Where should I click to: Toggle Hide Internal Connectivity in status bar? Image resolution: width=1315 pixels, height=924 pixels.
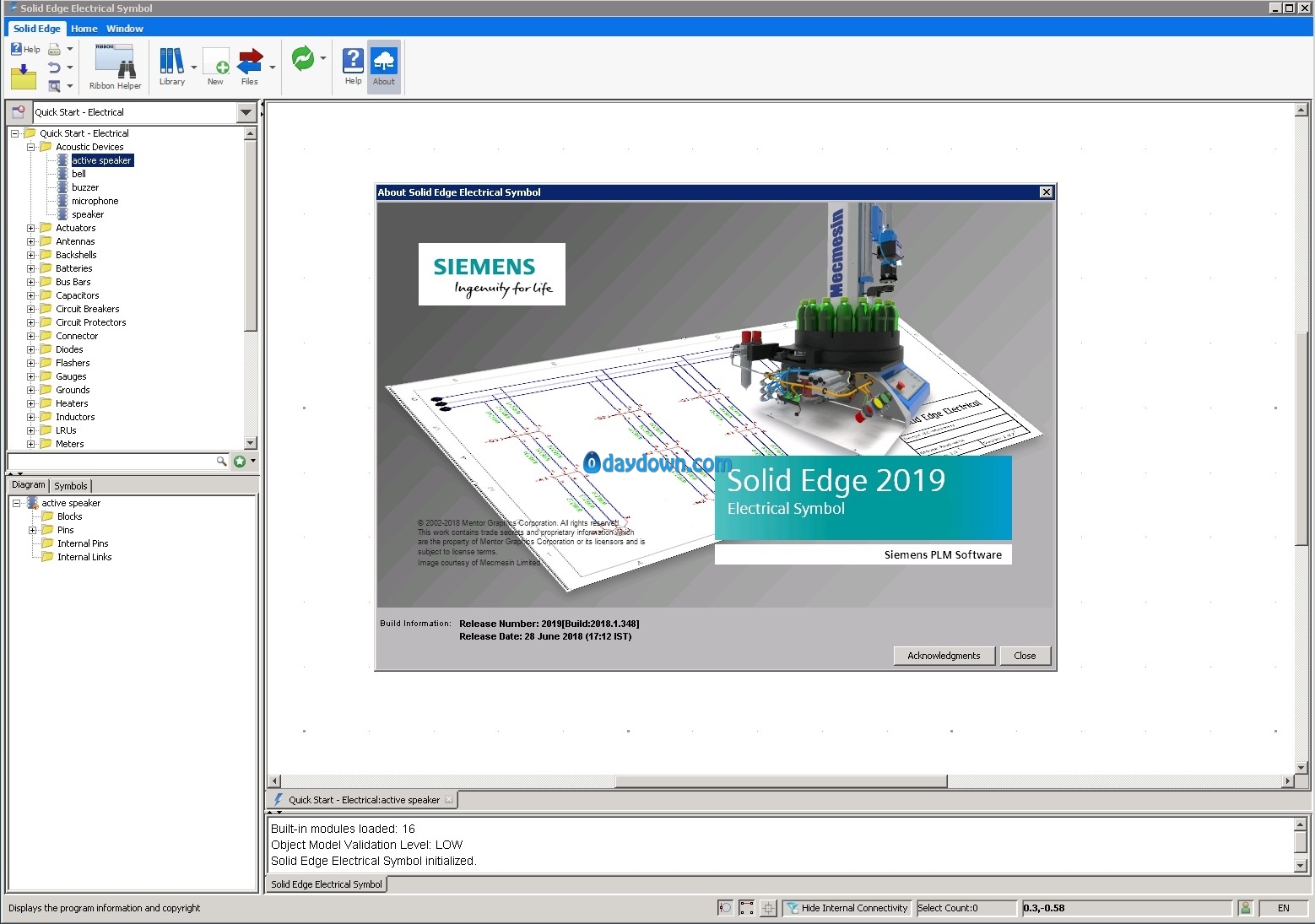pos(847,908)
